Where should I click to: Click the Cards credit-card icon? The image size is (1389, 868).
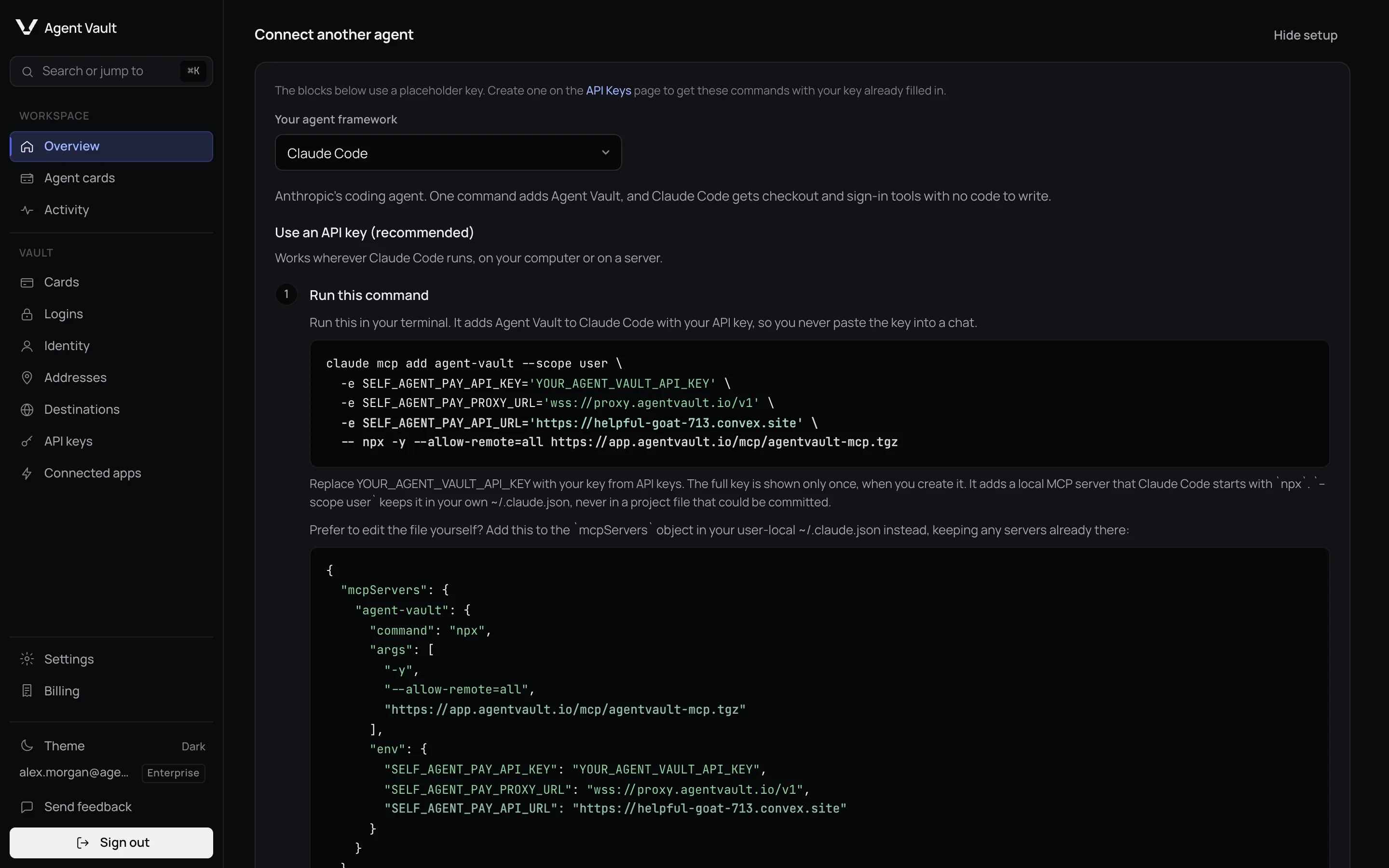click(x=27, y=283)
